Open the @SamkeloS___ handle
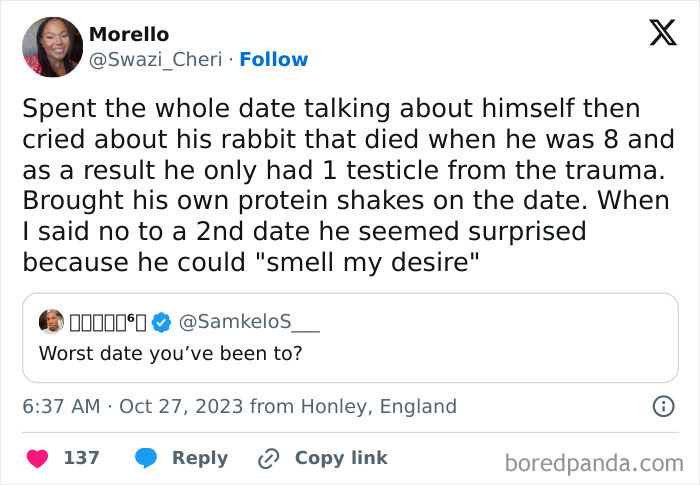700x485 pixels. point(235,322)
